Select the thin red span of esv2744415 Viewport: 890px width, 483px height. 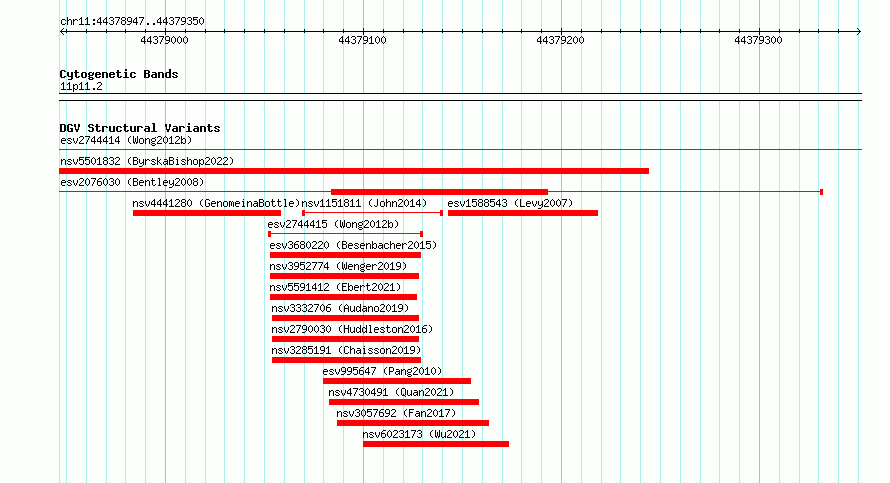[x=345, y=234]
